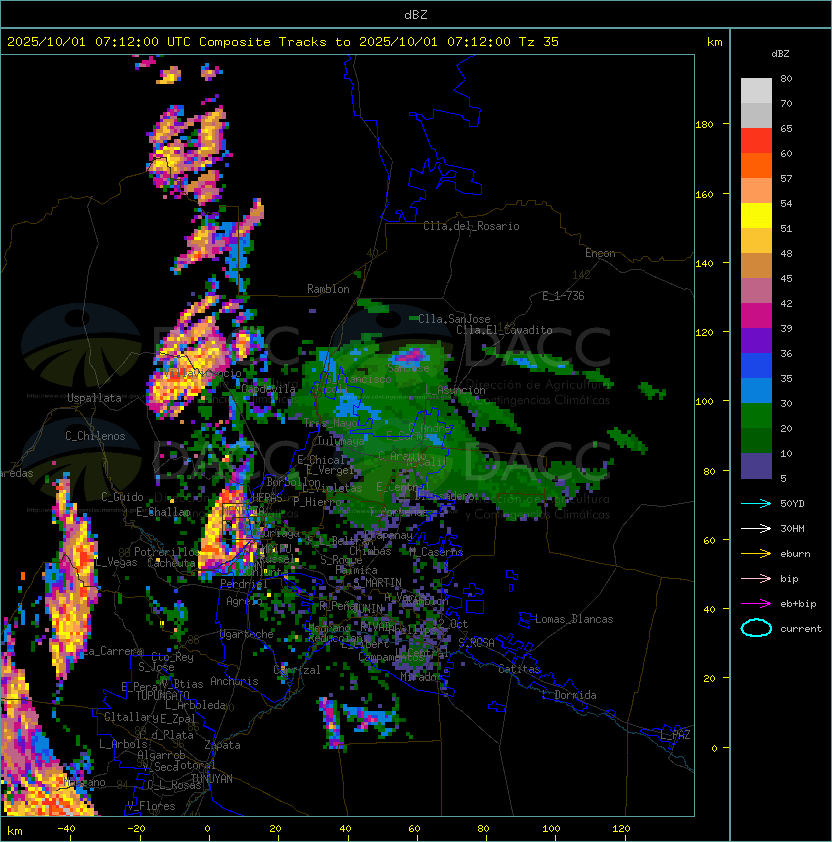Click the magenta eb+bip arrow in legend
This screenshot has height=842, width=832.
coord(756,604)
